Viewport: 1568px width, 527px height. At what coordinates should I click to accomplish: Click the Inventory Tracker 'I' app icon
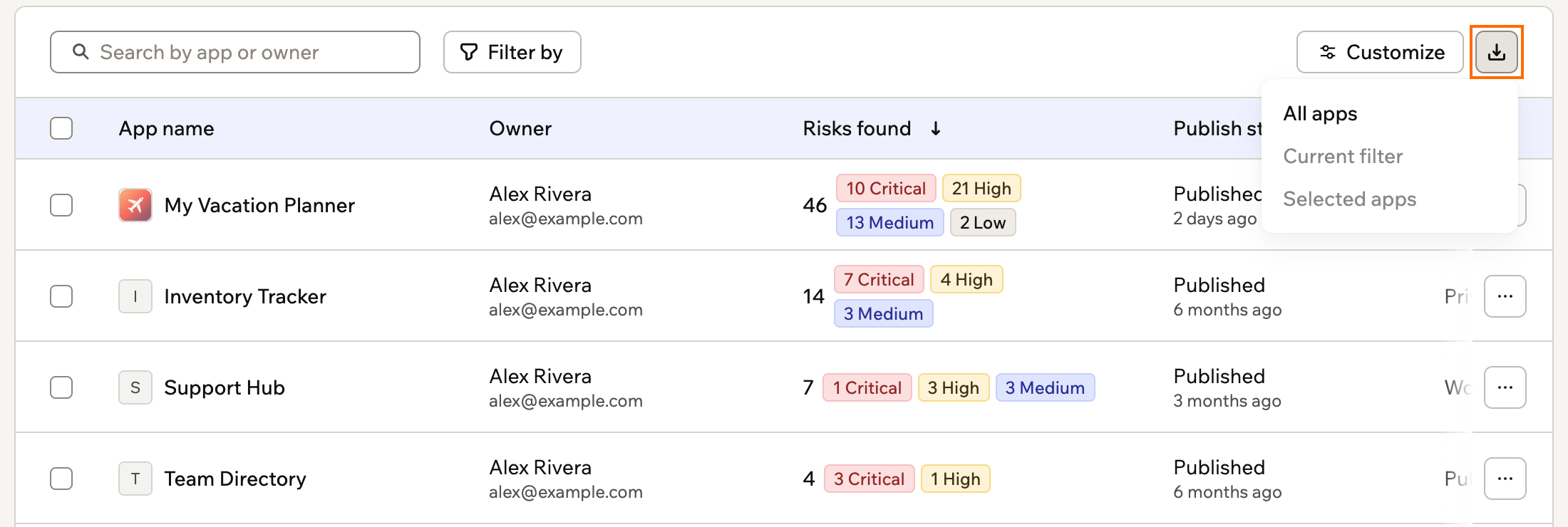pos(135,296)
